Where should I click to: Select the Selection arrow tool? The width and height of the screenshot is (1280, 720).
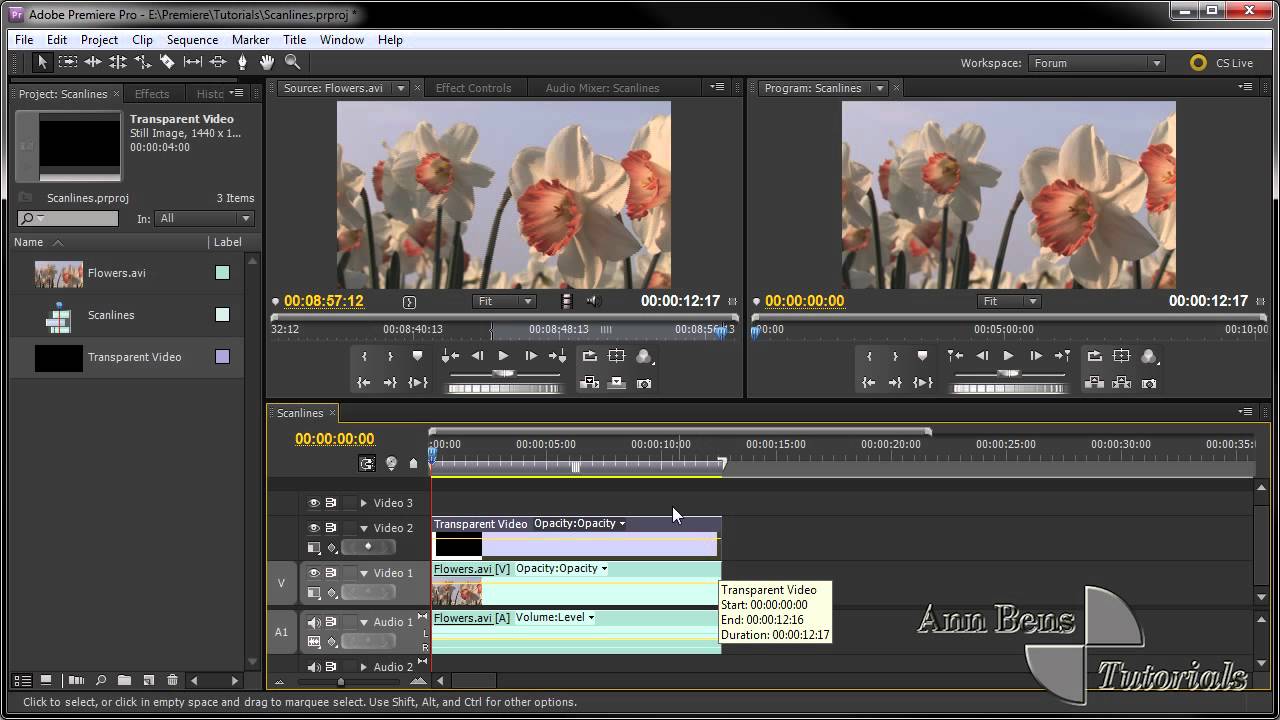42,62
